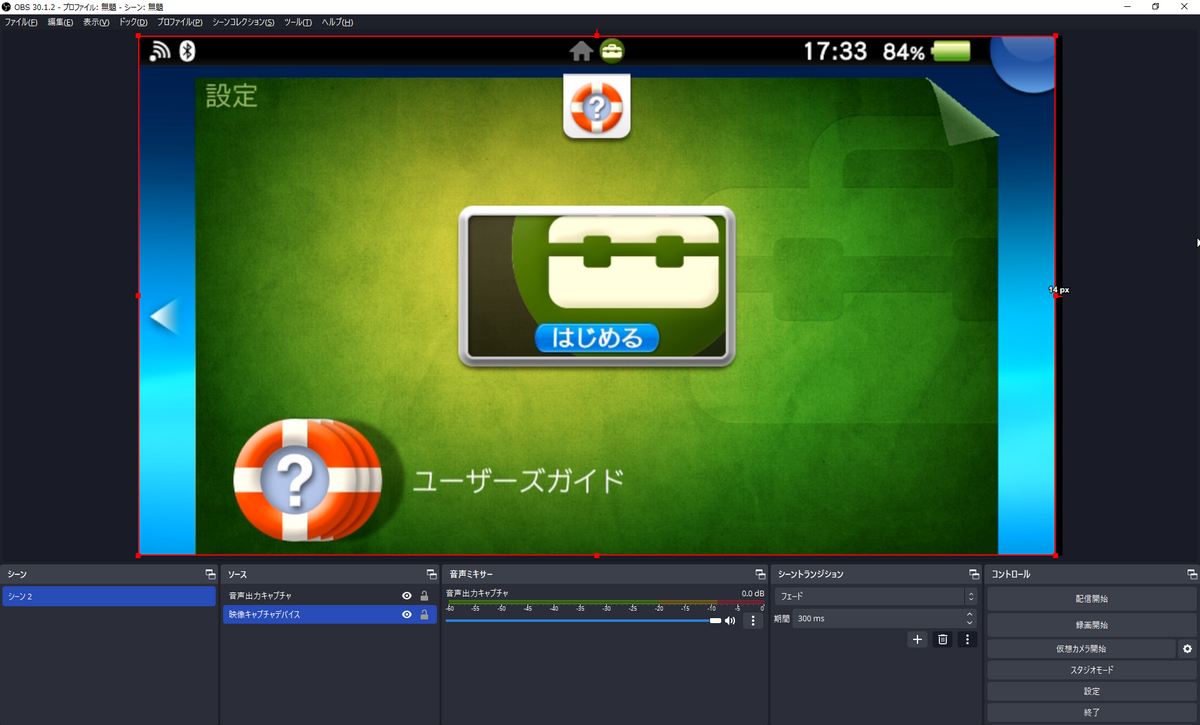Click 録画開始 to start recording

click(1091, 624)
